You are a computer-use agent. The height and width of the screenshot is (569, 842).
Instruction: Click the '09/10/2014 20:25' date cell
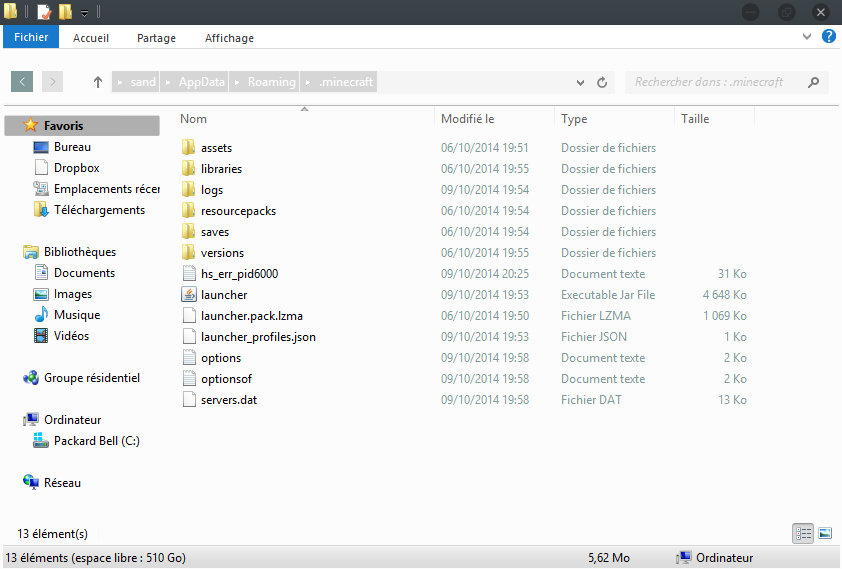click(x=485, y=274)
